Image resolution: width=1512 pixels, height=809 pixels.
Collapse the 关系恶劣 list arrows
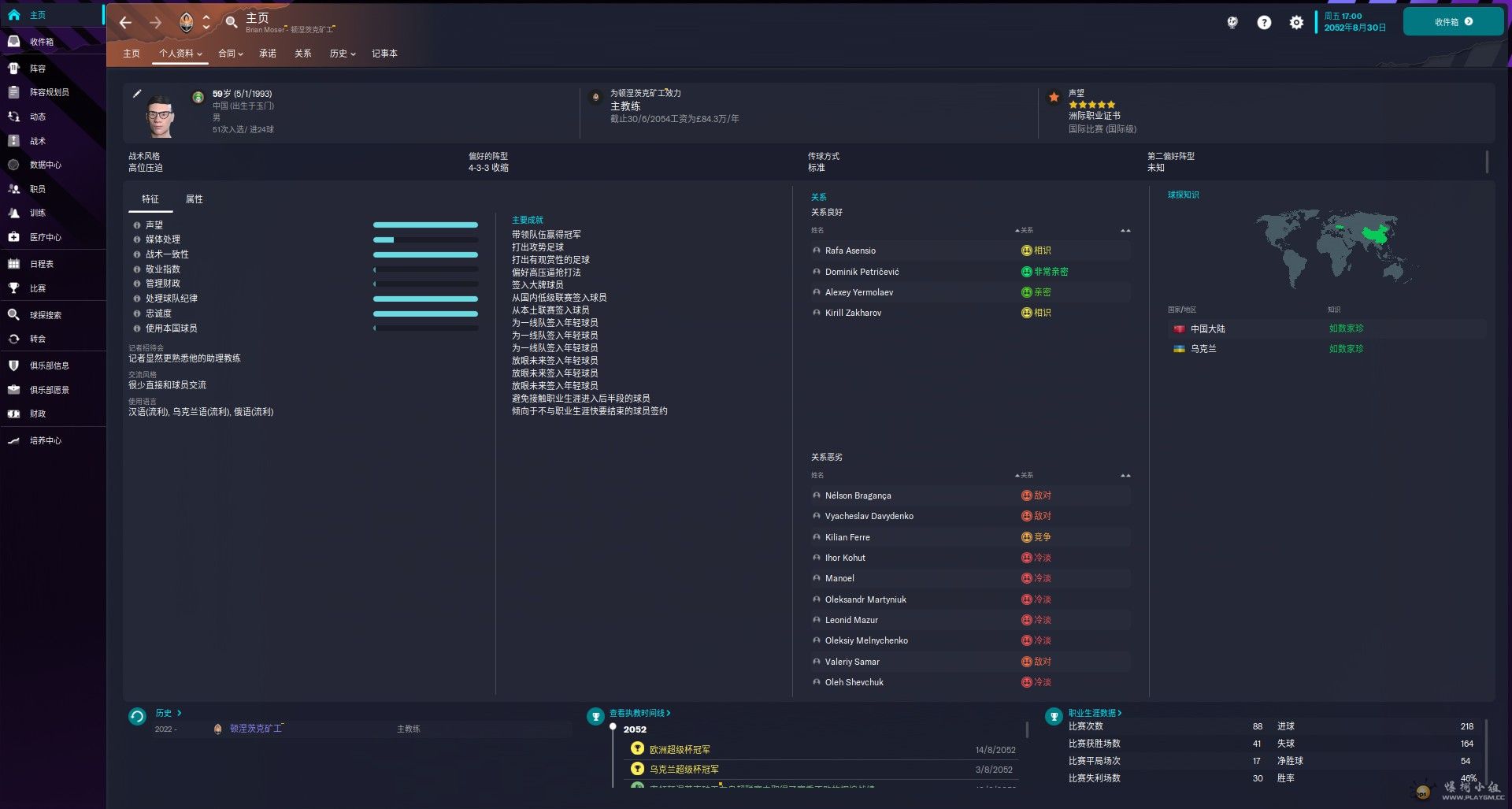coord(1125,476)
